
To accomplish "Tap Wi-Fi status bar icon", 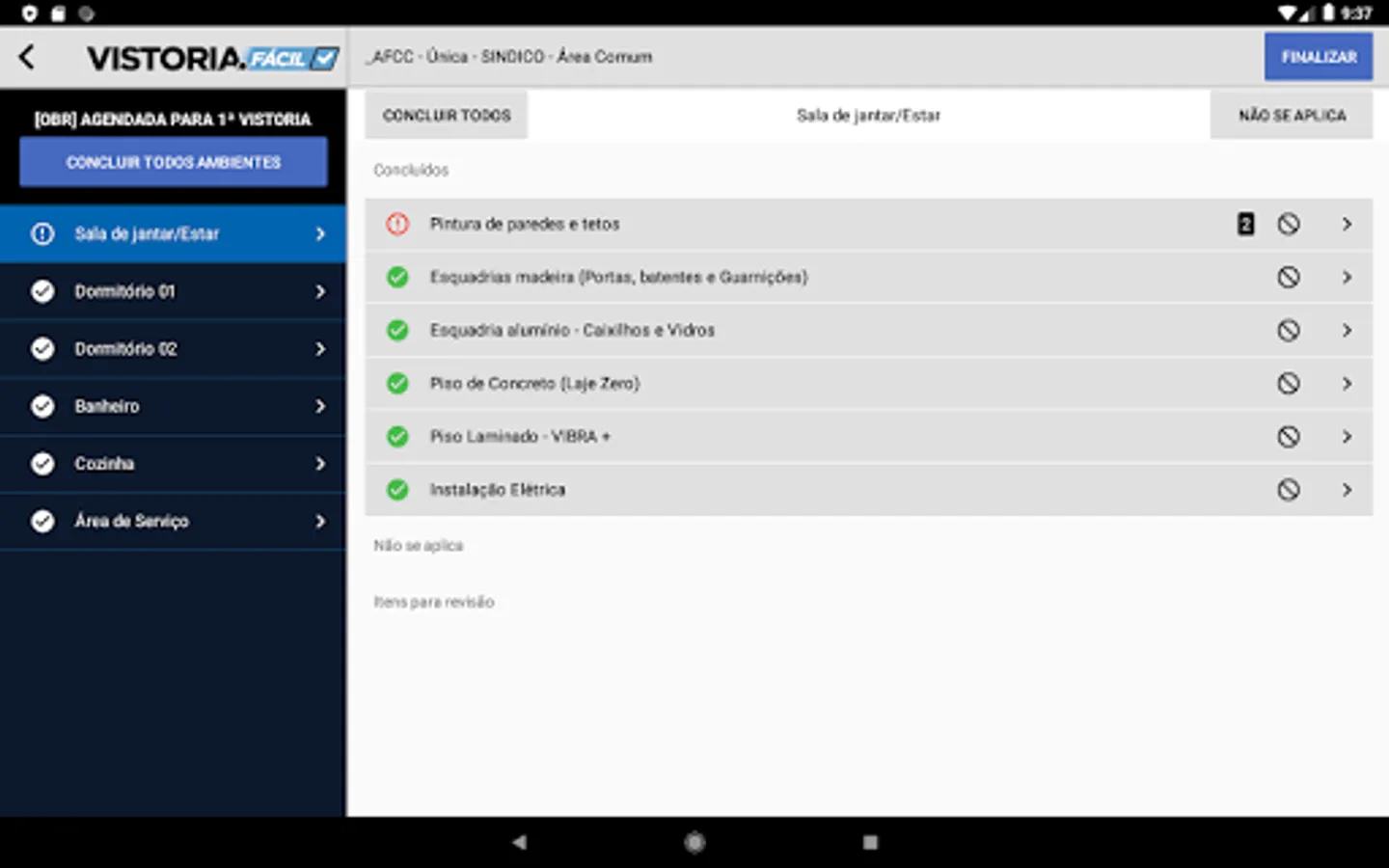I will [x=1288, y=13].
